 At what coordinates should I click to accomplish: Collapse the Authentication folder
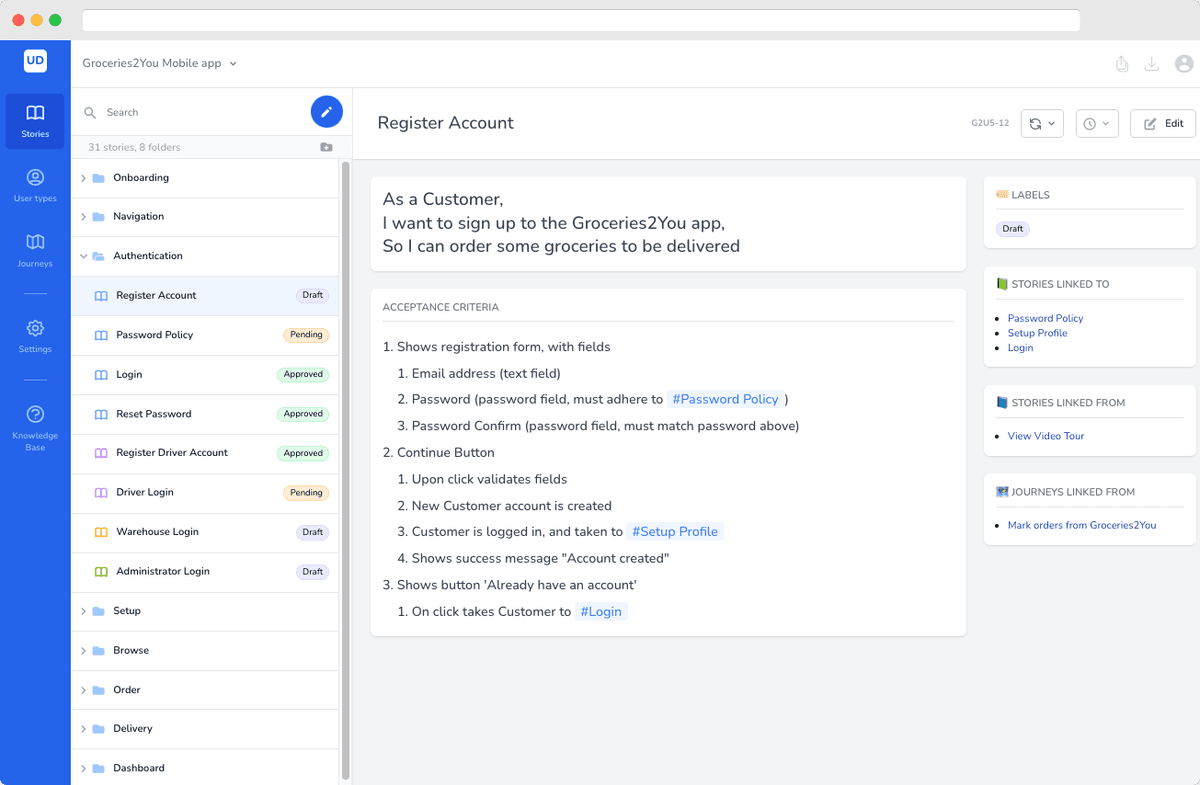tap(84, 255)
